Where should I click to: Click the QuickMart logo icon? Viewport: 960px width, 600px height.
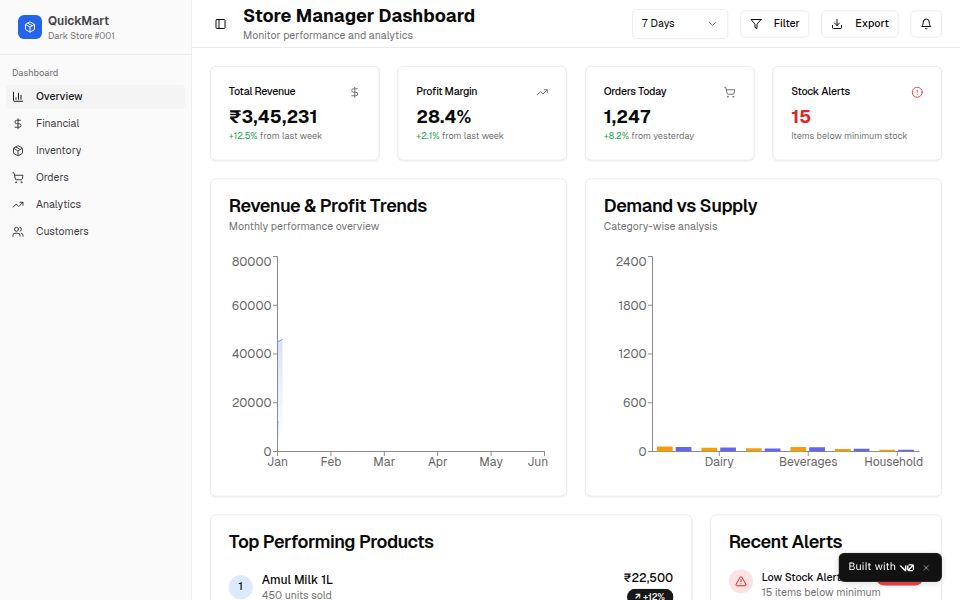[x=29, y=26]
